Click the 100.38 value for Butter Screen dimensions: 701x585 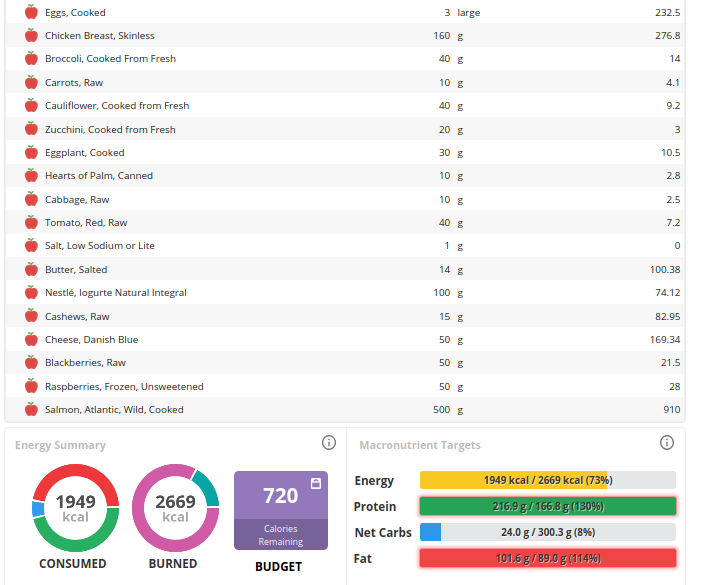click(665, 270)
